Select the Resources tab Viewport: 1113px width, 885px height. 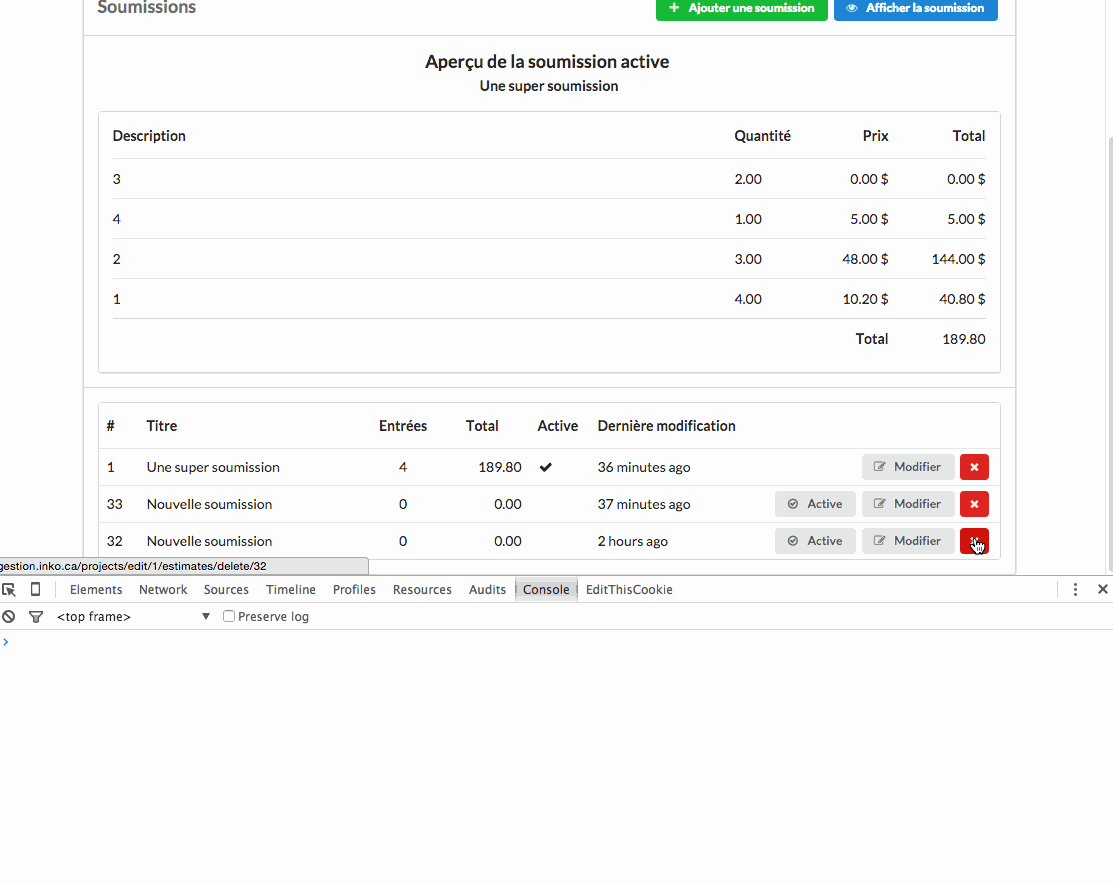(422, 590)
